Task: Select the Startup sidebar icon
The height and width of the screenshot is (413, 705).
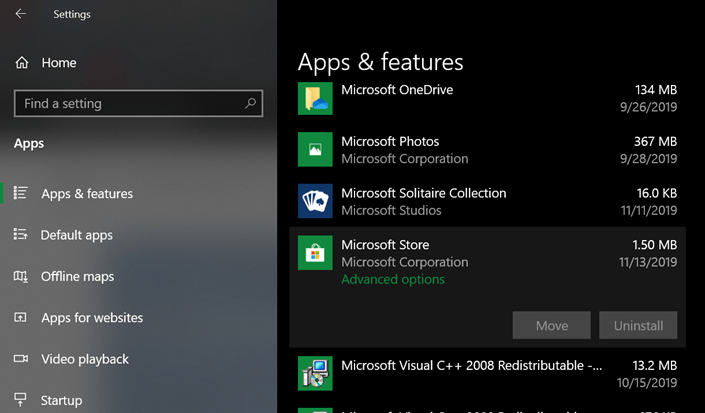Action: click(21, 400)
